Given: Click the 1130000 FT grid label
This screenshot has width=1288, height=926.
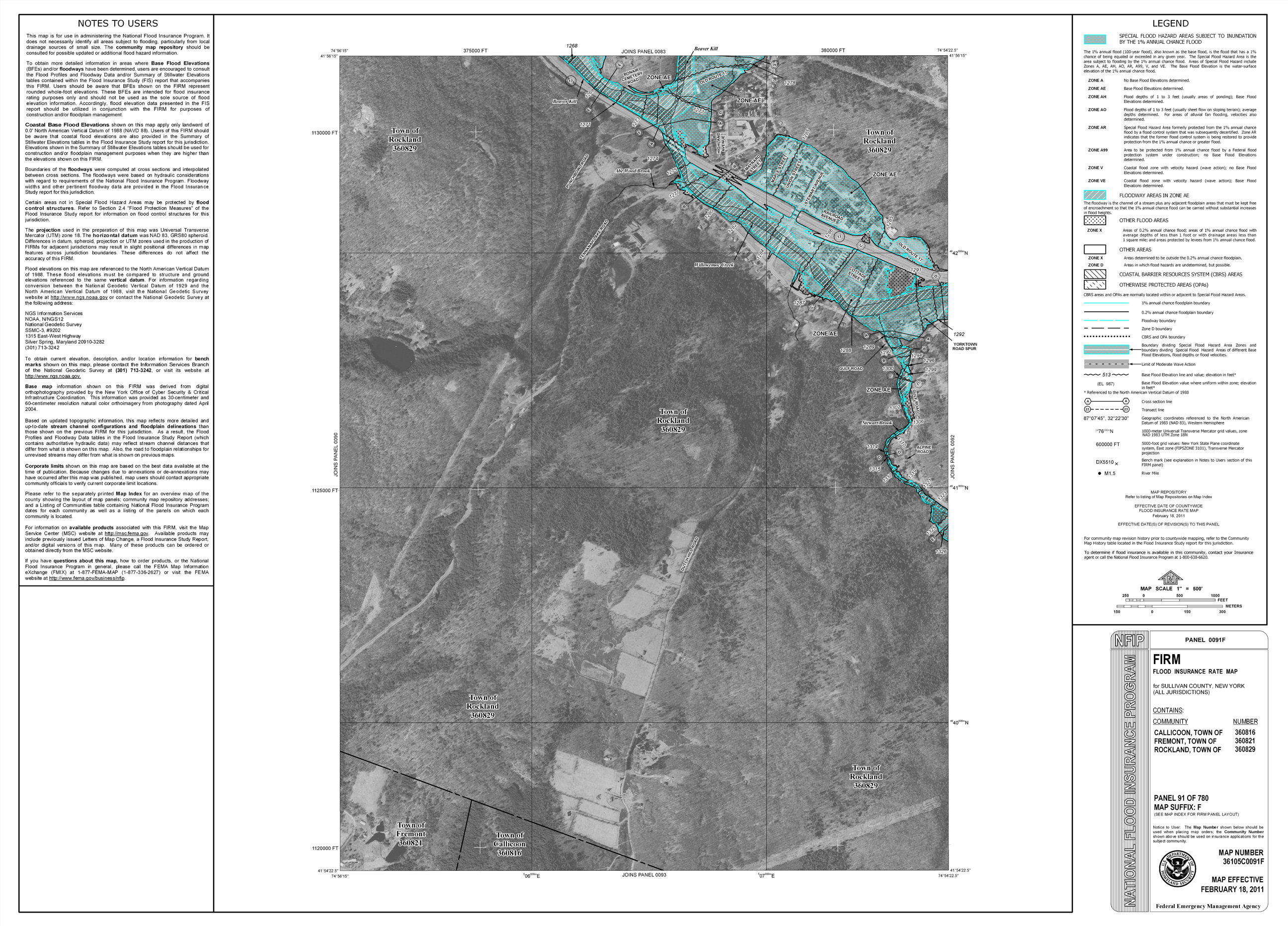Looking at the screenshot, I should [x=324, y=133].
